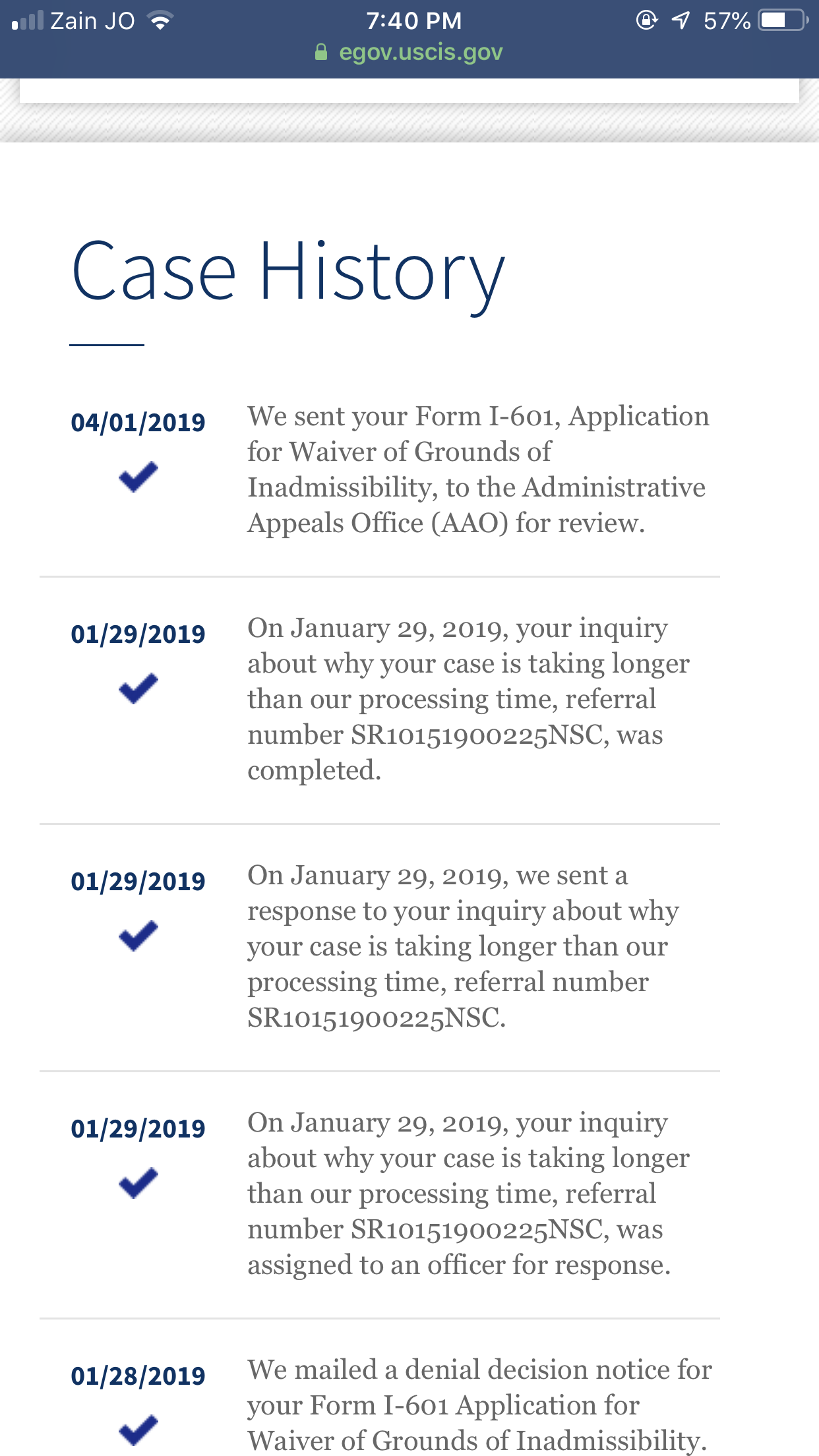This screenshot has height=1456, width=819.
Task: Tap the denial decision notice entry text
Action: click(x=479, y=1405)
